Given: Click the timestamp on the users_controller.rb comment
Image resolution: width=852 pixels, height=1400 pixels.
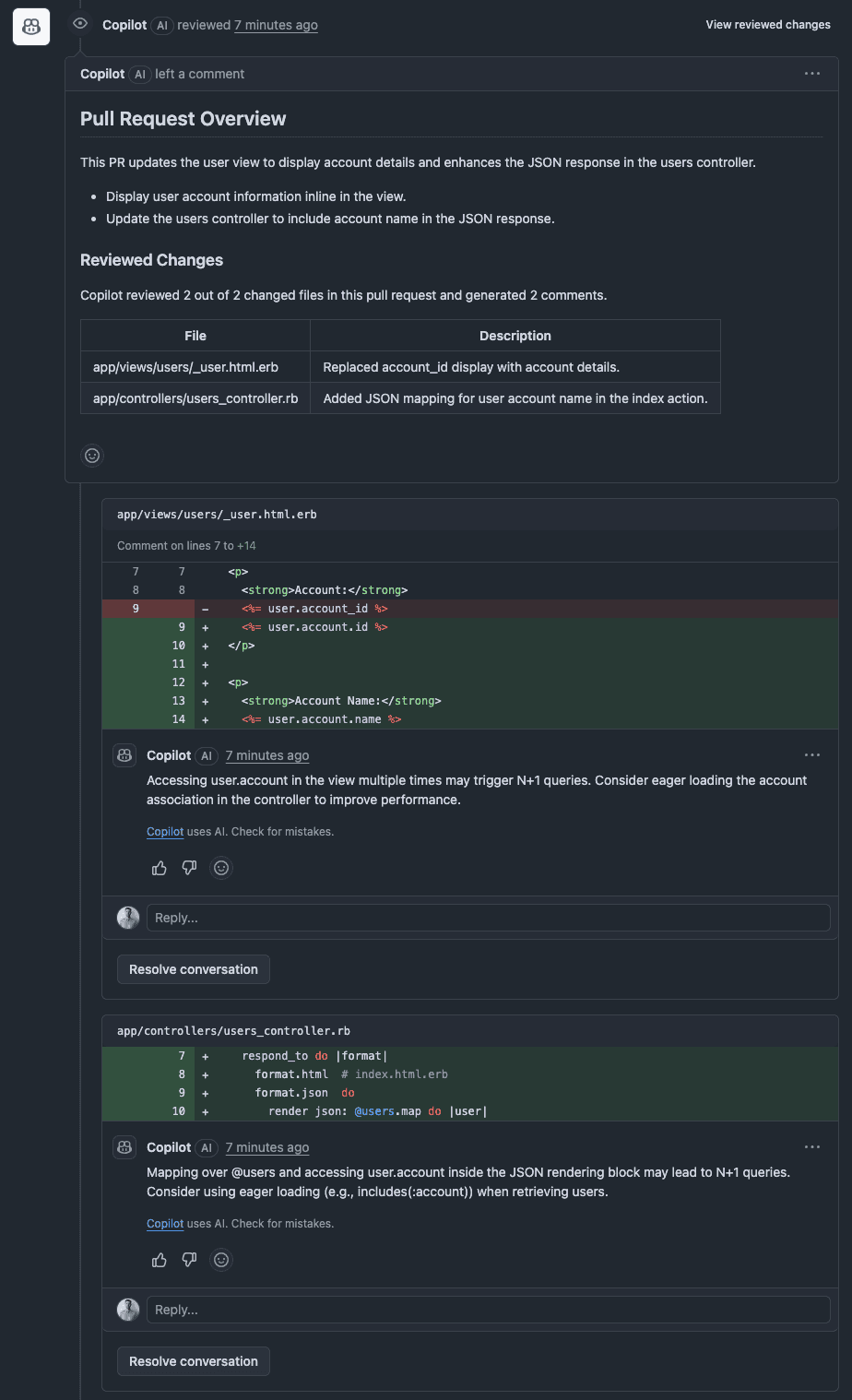Looking at the screenshot, I should 267,1147.
